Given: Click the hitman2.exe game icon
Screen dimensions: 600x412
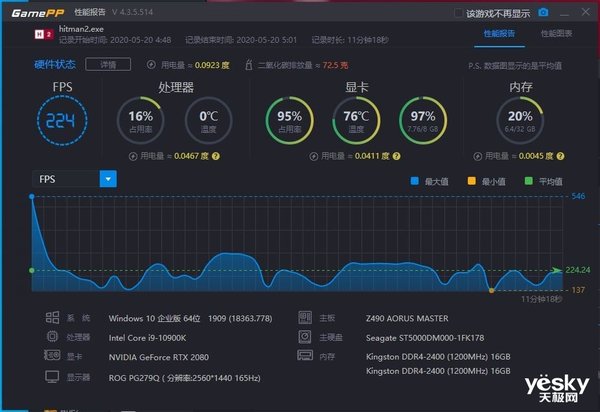Looking at the screenshot, I should click(44, 35).
